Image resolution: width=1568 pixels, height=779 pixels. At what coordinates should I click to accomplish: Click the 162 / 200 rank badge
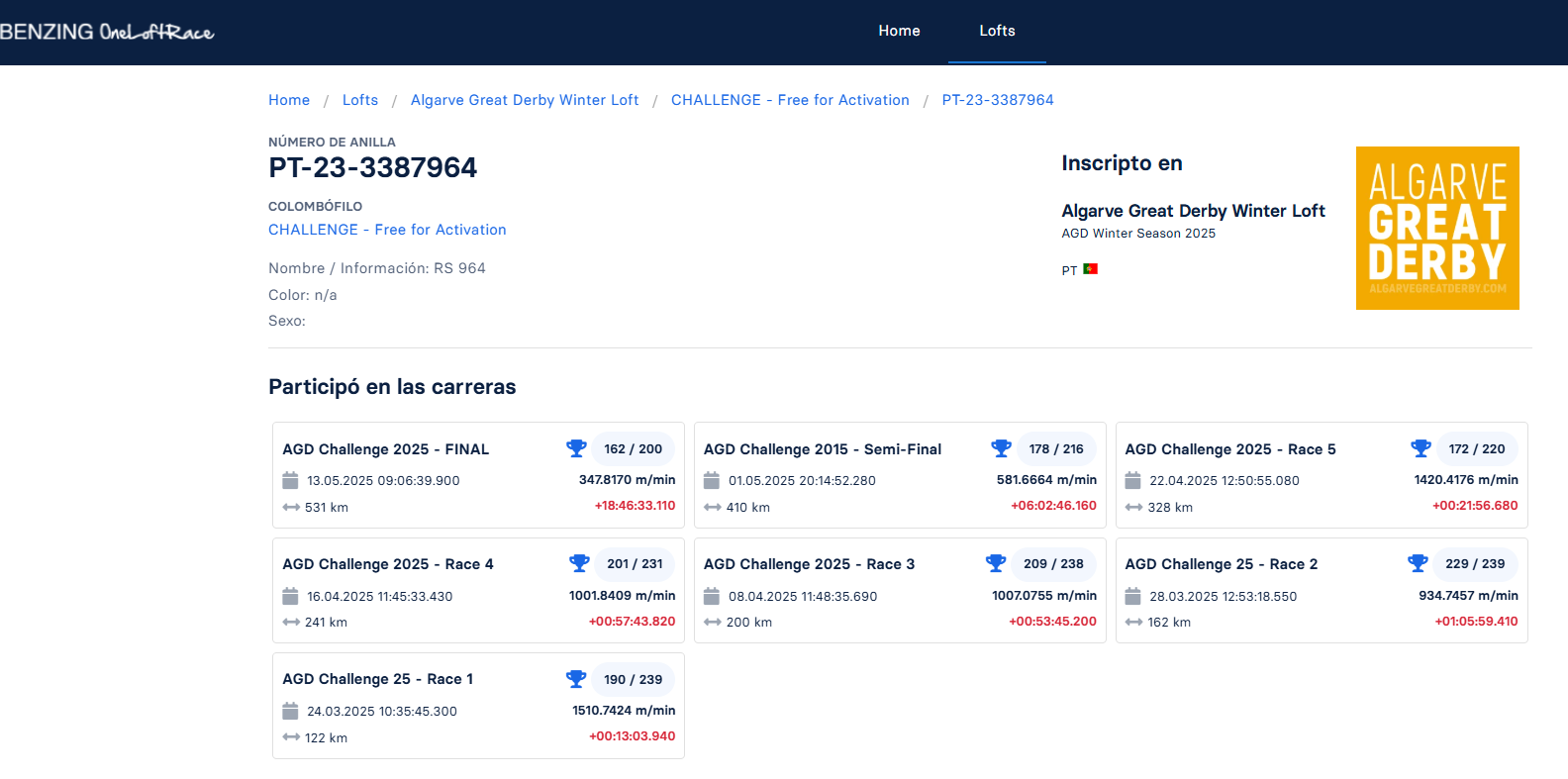tap(634, 448)
